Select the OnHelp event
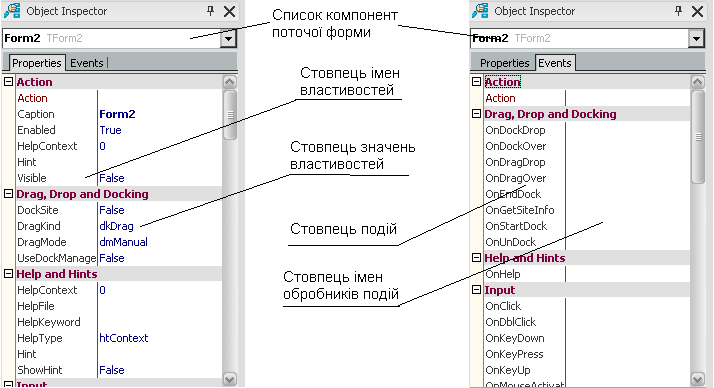The height and width of the screenshot is (388, 714). tap(503, 274)
